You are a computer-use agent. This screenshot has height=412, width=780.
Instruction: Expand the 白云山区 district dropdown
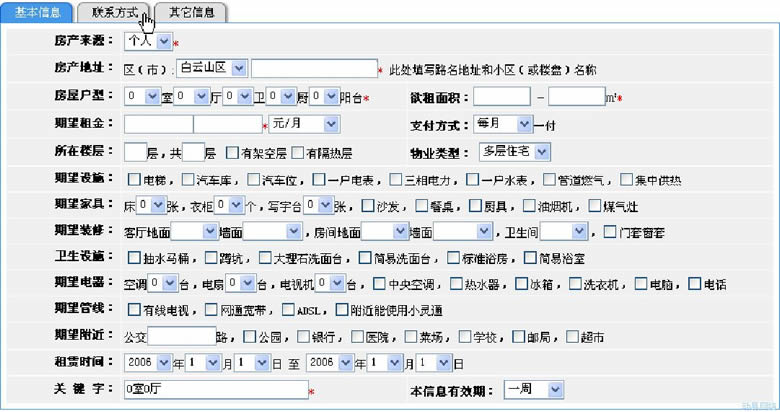[x=212, y=68]
